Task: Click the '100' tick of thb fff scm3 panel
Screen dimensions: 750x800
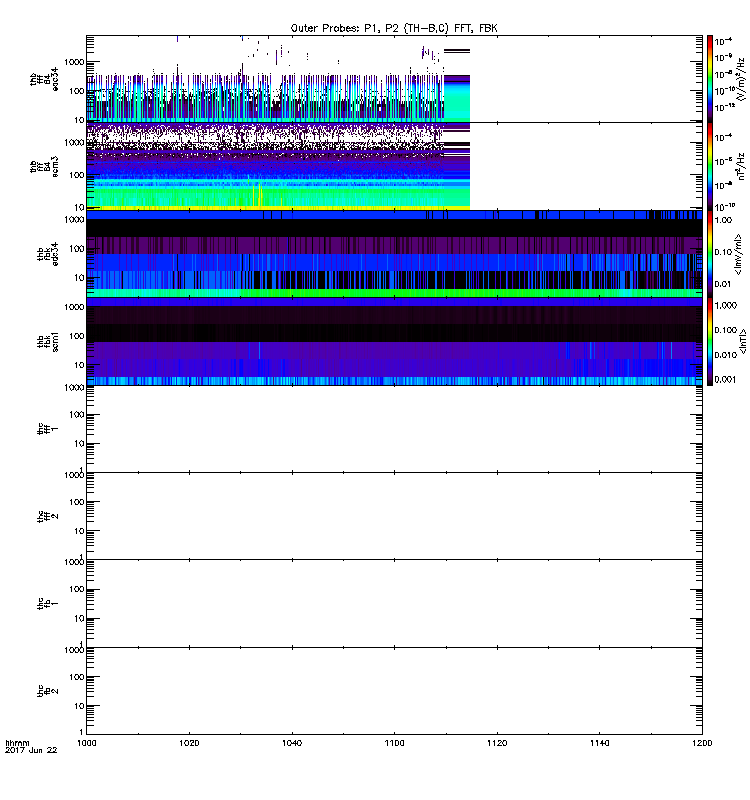Action: pyautogui.click(x=77, y=175)
